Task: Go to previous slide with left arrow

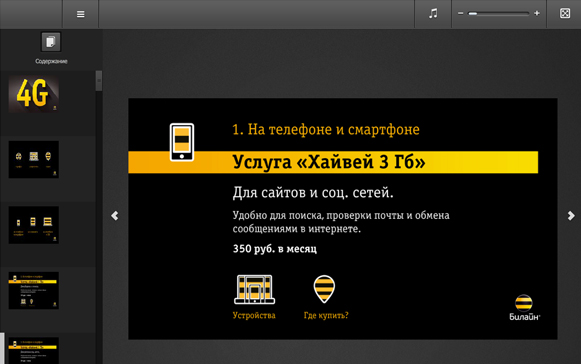Action: click(114, 216)
